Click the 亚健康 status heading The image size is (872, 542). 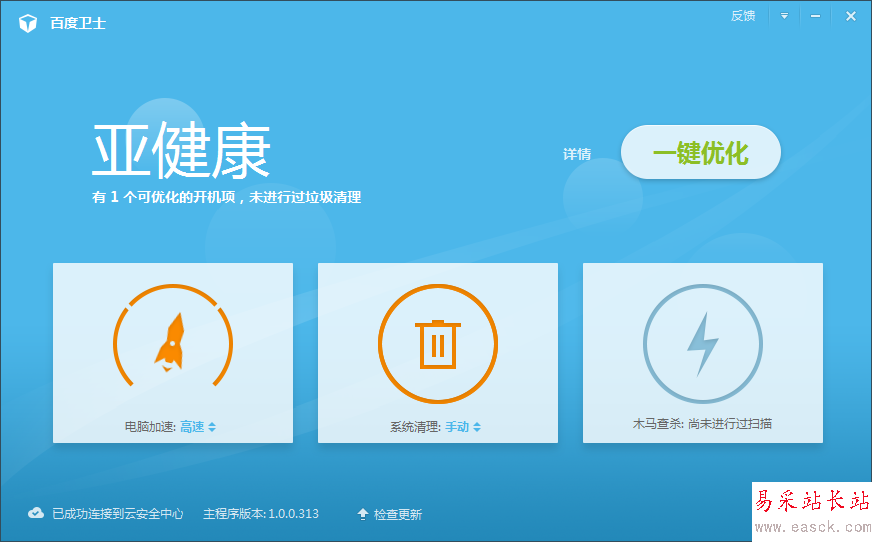(181, 151)
